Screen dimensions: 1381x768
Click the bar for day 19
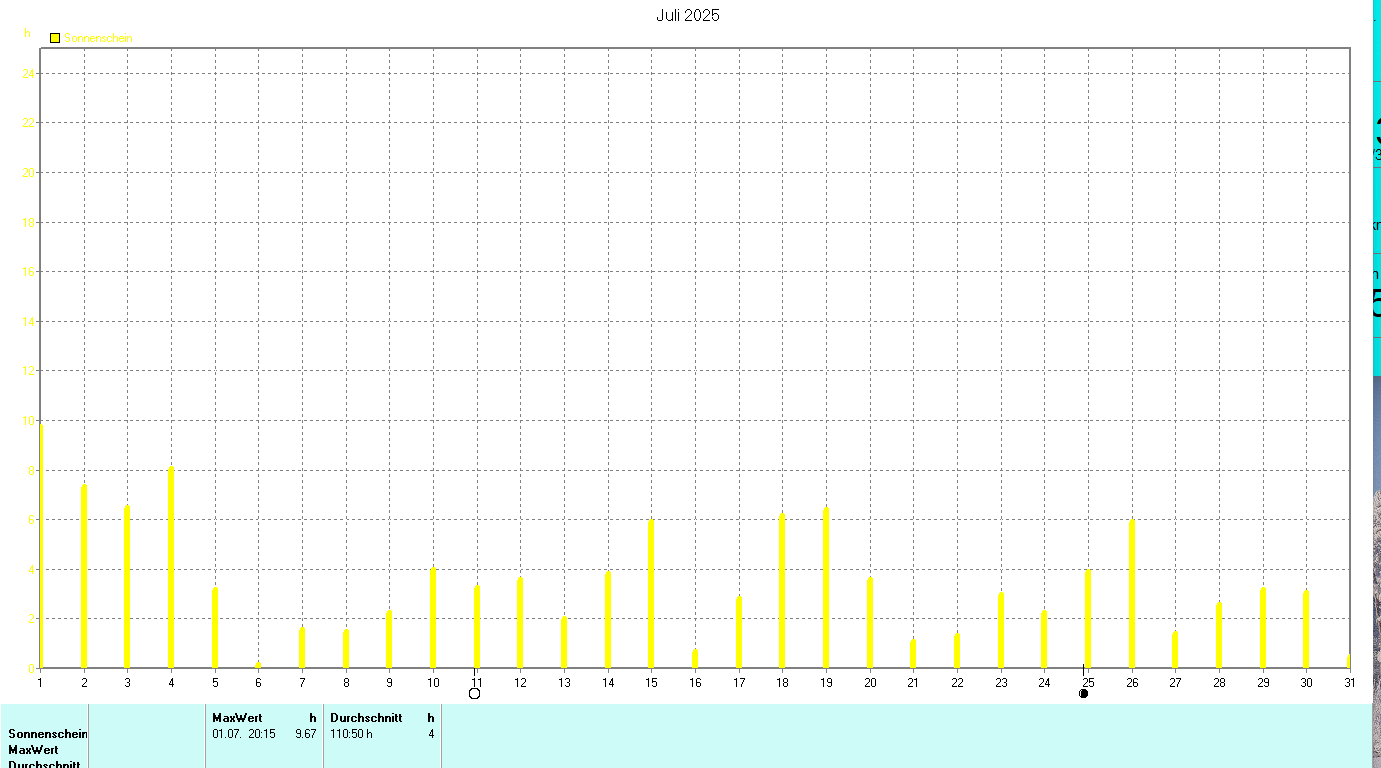pos(826,588)
